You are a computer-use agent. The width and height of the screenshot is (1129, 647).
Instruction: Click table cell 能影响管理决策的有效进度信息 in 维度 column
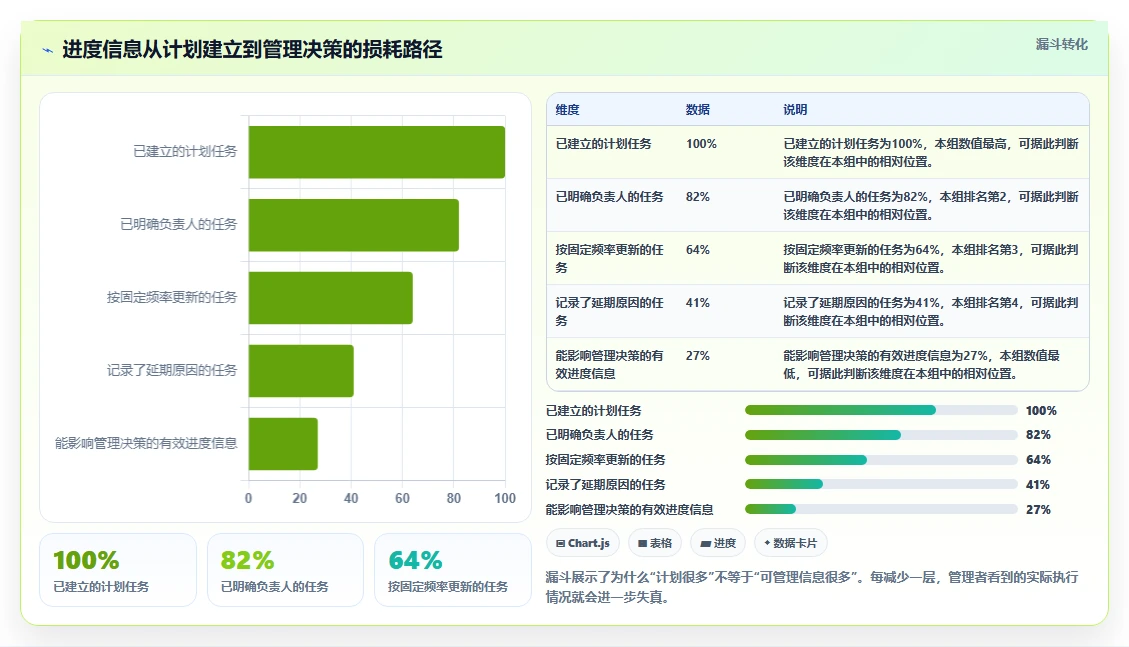(x=609, y=364)
